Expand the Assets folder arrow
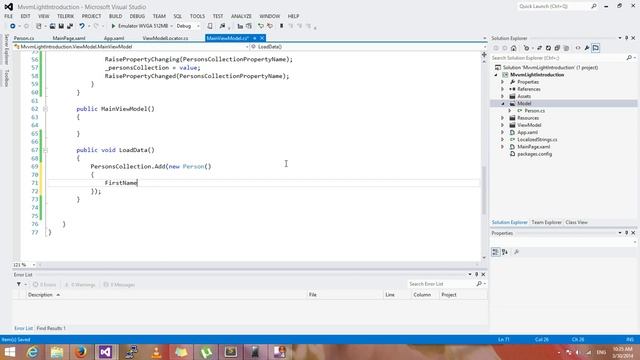Screen dimensions: 640x360 coord(503,96)
